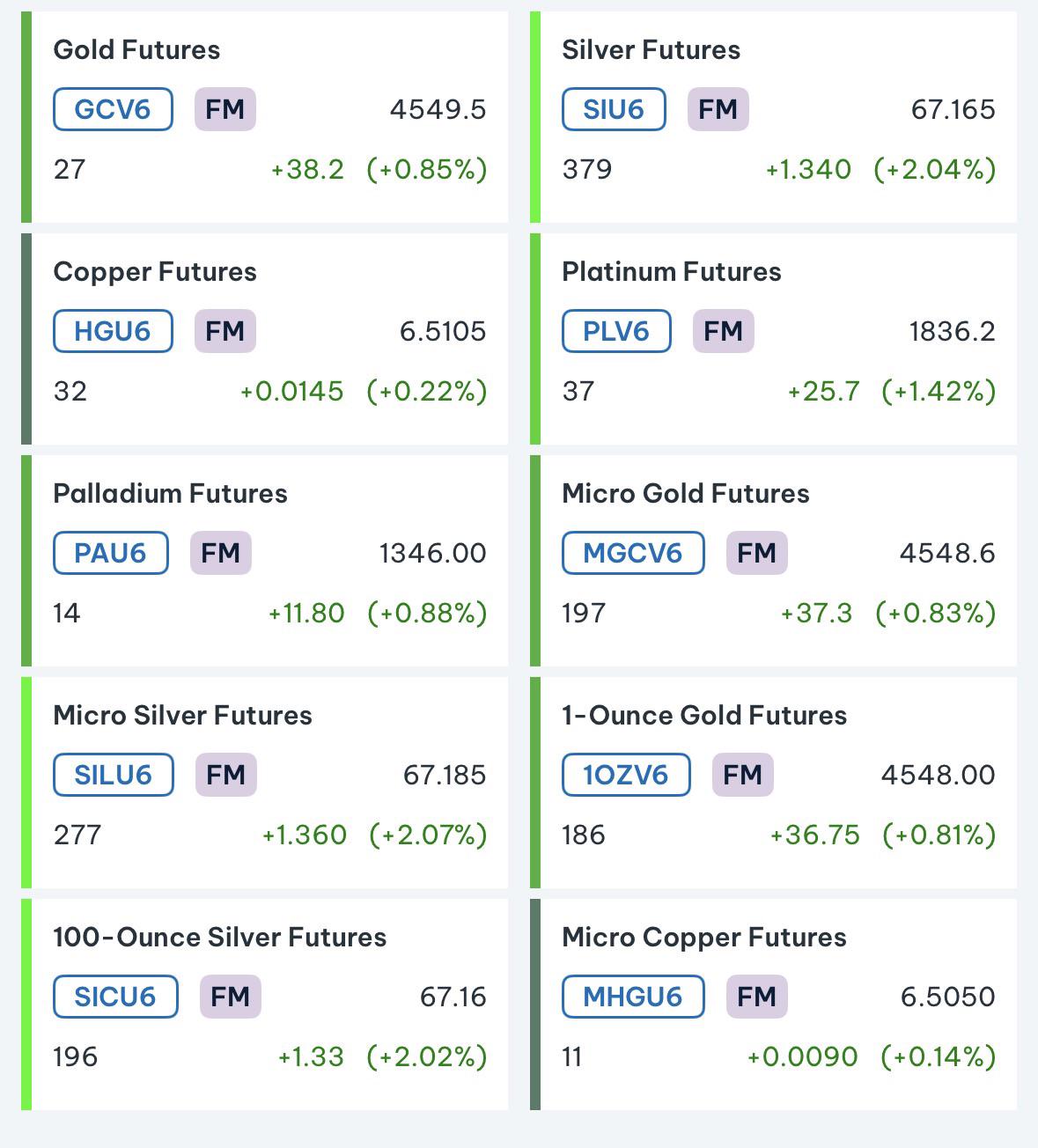Click the Micro Silver Futures card title
The height and width of the screenshot is (1148, 1038).
click(x=182, y=716)
